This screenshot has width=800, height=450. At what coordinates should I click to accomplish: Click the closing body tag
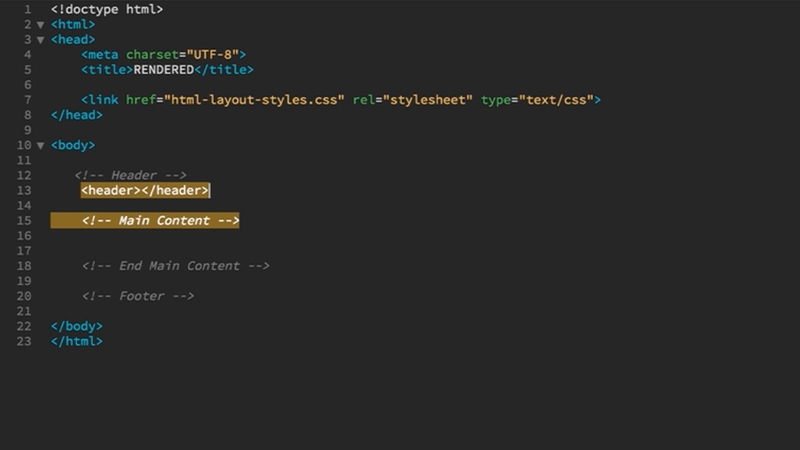pos(77,326)
